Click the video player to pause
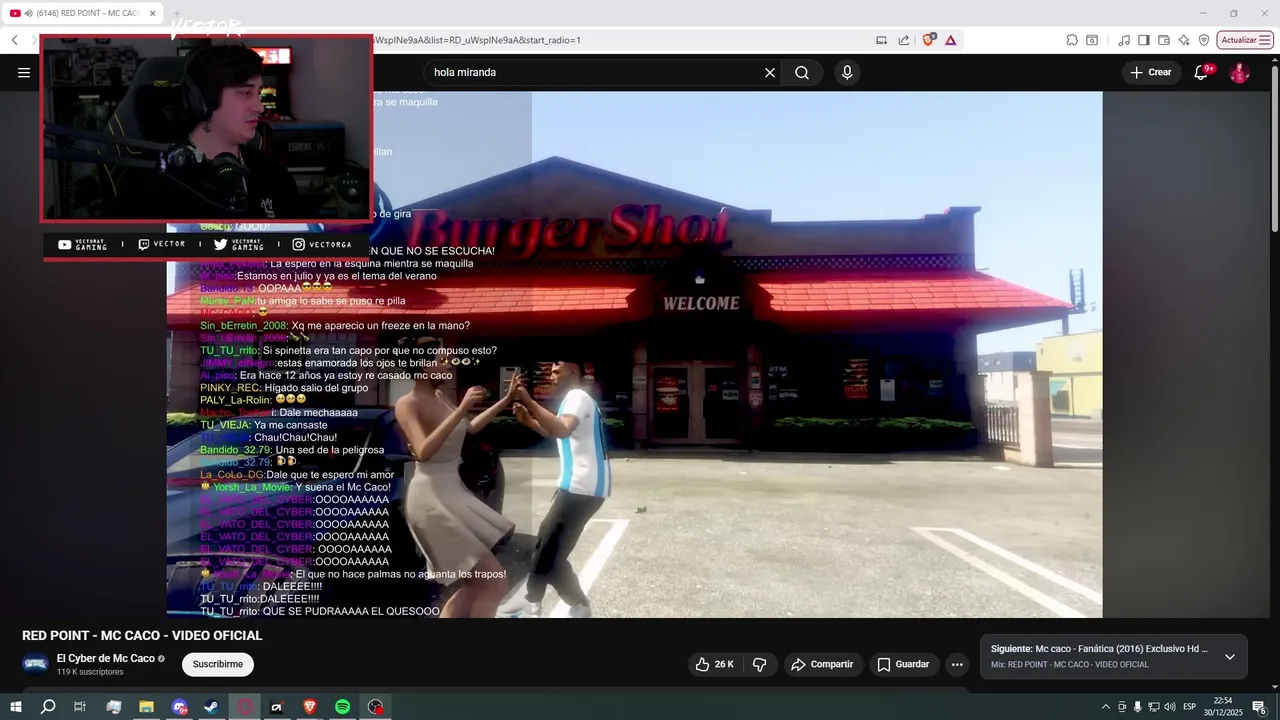 point(634,354)
